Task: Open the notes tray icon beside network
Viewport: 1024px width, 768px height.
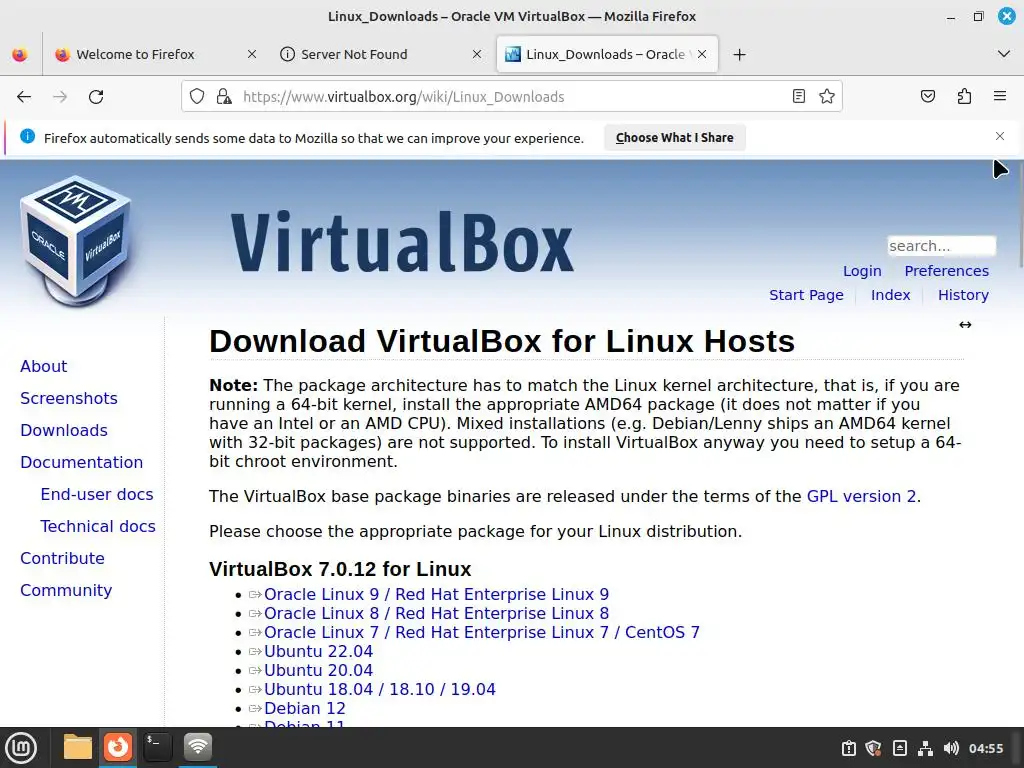Action: click(x=899, y=748)
